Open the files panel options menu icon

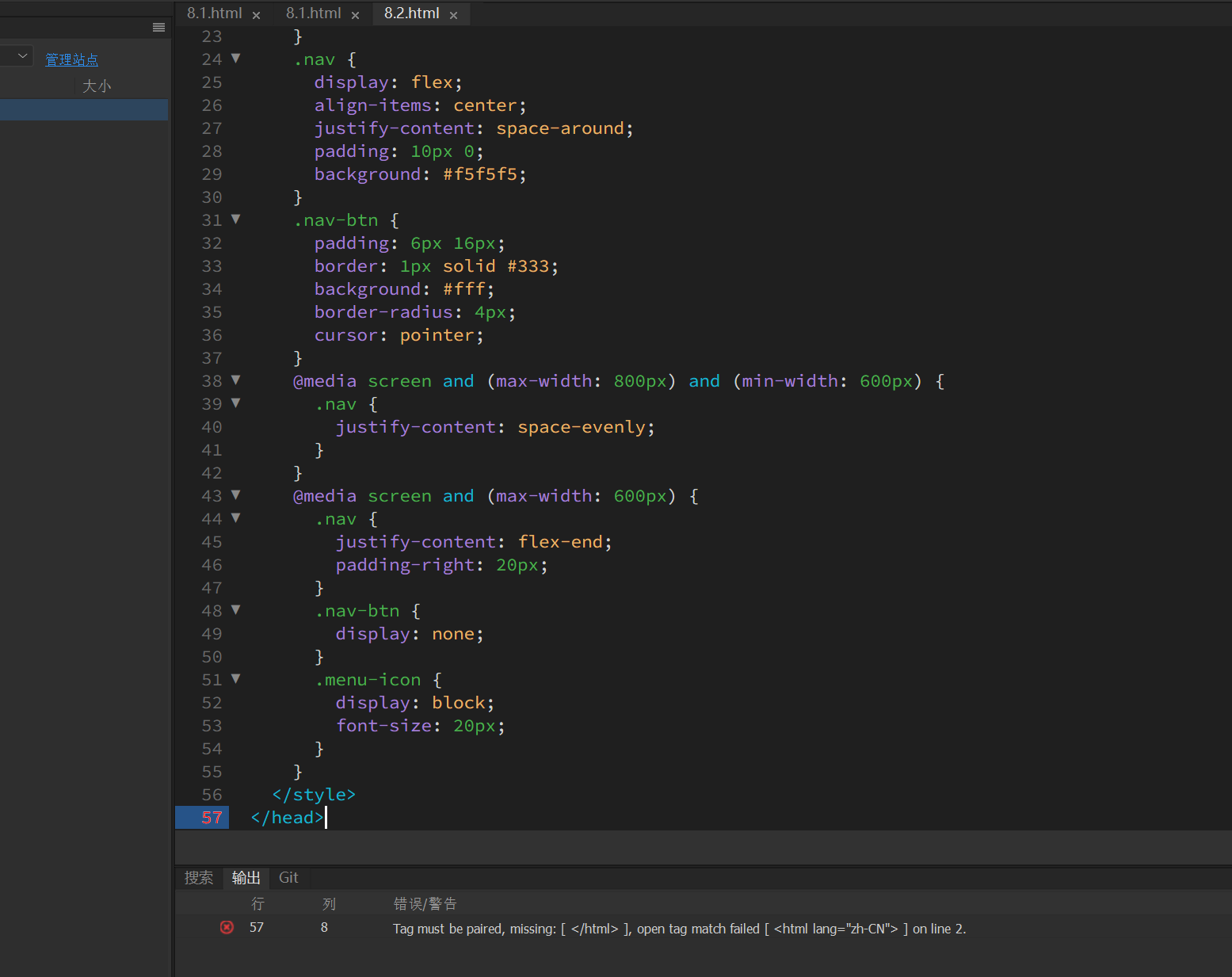click(158, 28)
